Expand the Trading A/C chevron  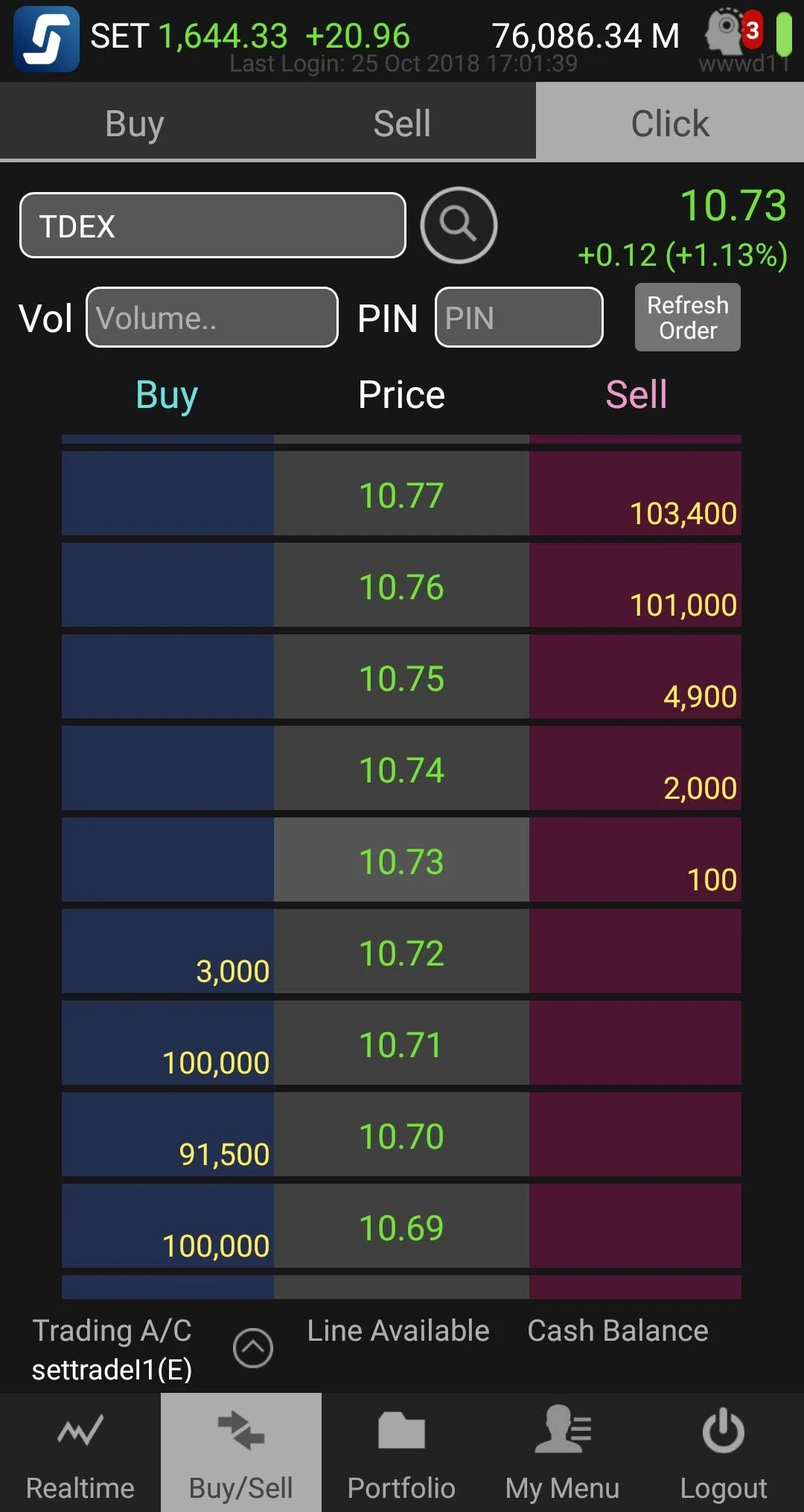[x=253, y=1347]
